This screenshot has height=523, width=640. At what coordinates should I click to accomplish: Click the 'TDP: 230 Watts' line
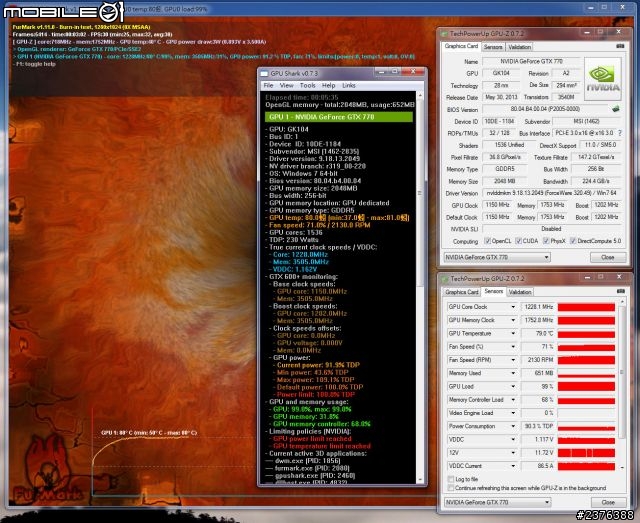pos(293,240)
